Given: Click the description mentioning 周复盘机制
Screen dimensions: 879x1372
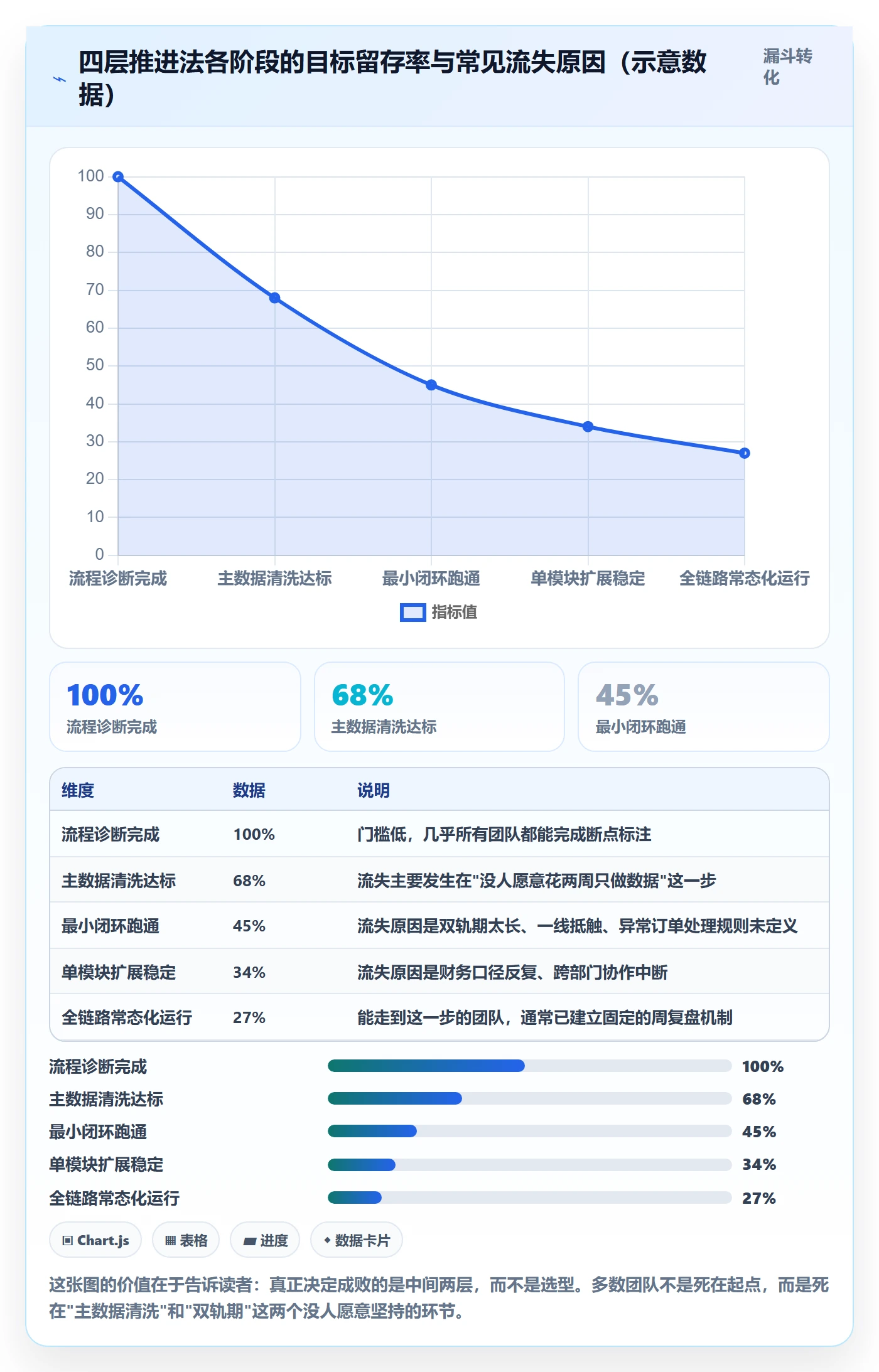Looking at the screenshot, I should click(545, 1017).
